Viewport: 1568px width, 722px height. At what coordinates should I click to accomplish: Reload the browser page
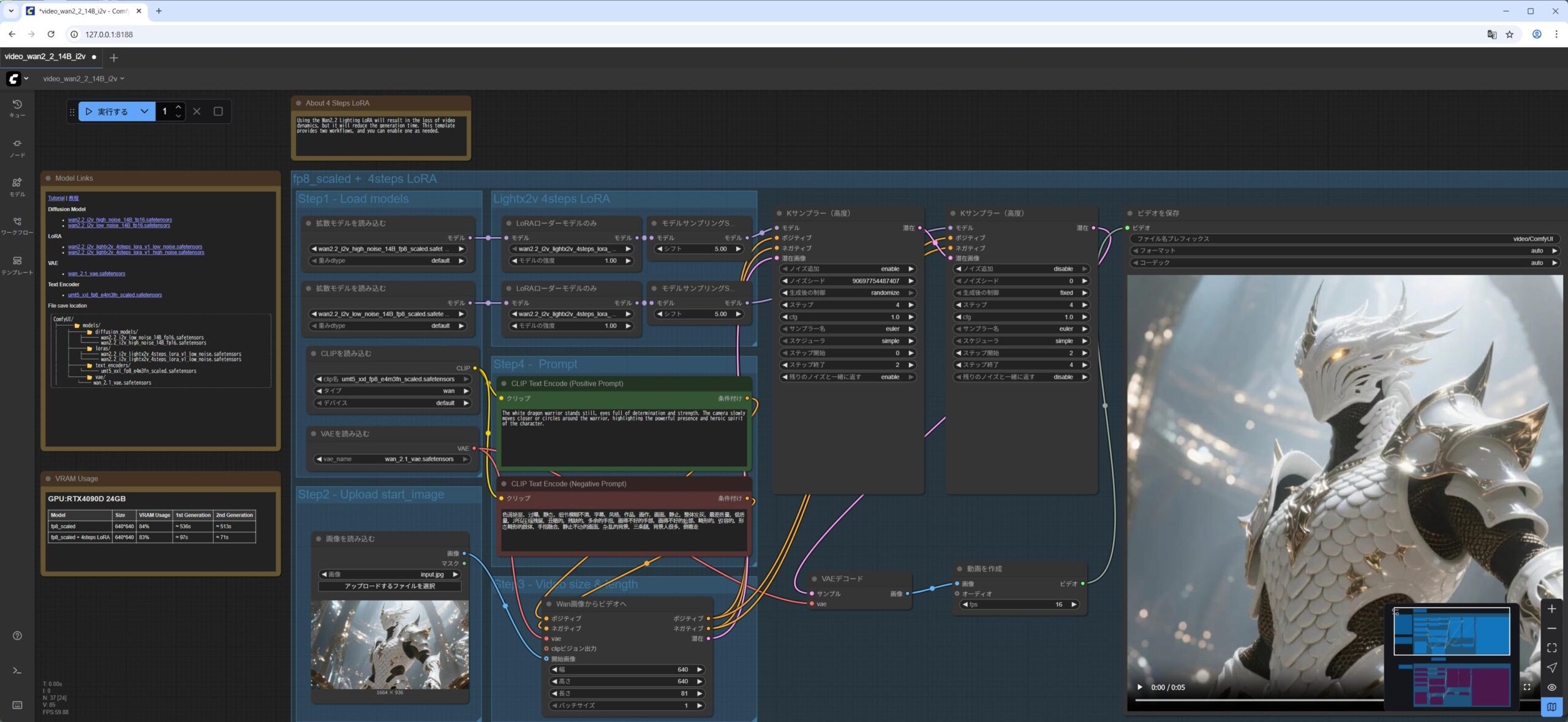pos(51,34)
